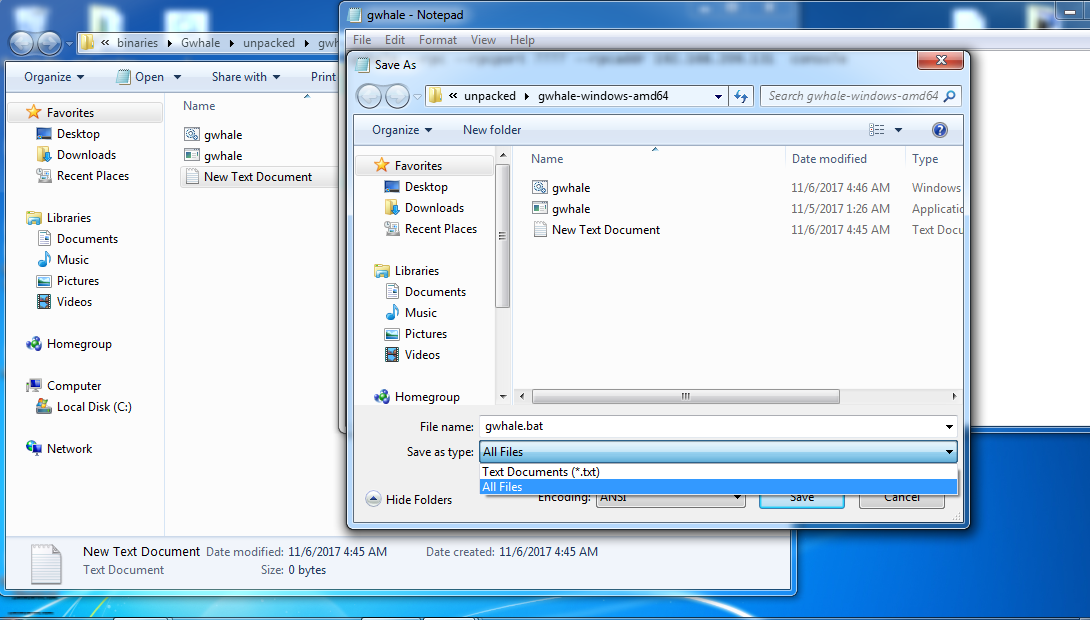1090x620 pixels.
Task: Expand address bar history dropdown in Save As
Action: (718, 97)
